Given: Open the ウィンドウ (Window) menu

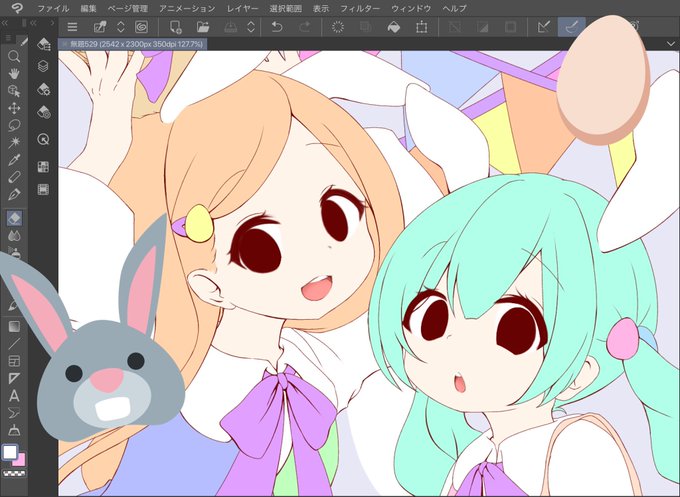Looking at the screenshot, I should pyautogui.click(x=411, y=8).
